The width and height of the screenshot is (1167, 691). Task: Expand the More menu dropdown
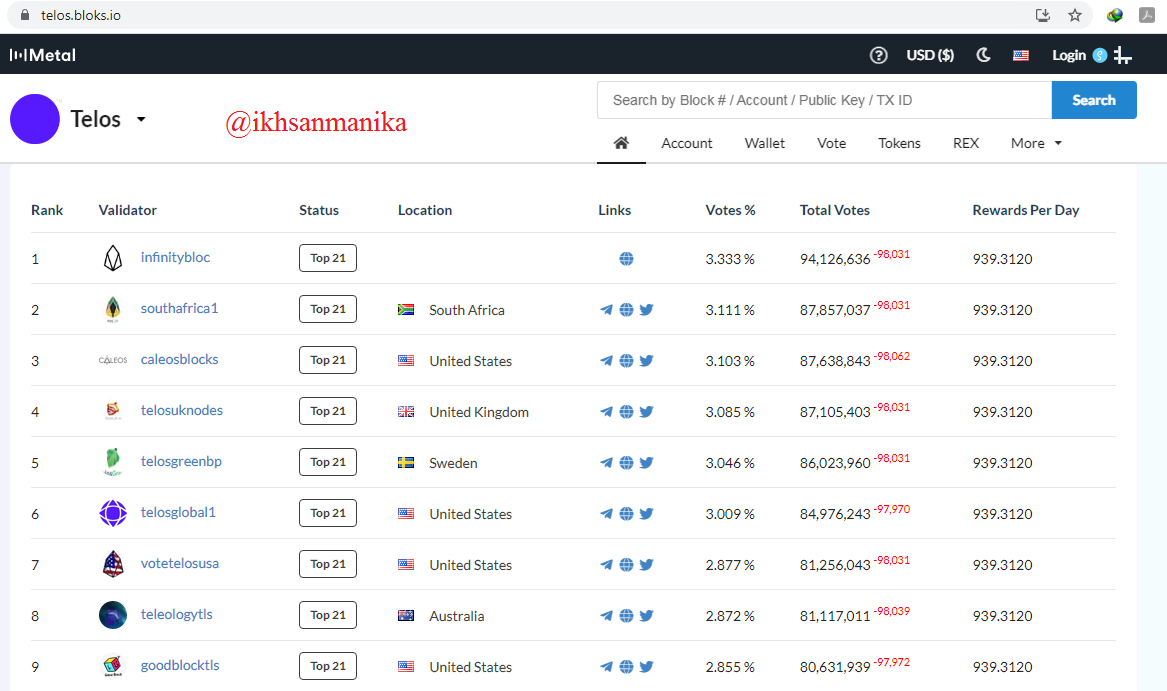coord(1036,143)
